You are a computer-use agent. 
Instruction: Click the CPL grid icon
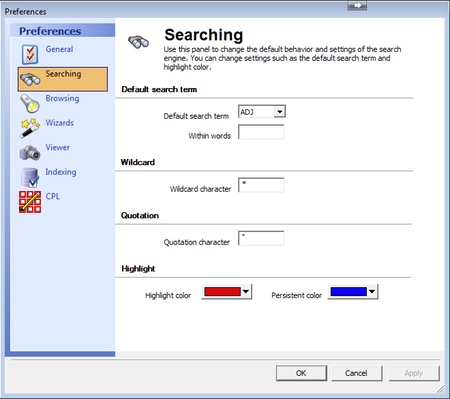pyautogui.click(x=30, y=202)
